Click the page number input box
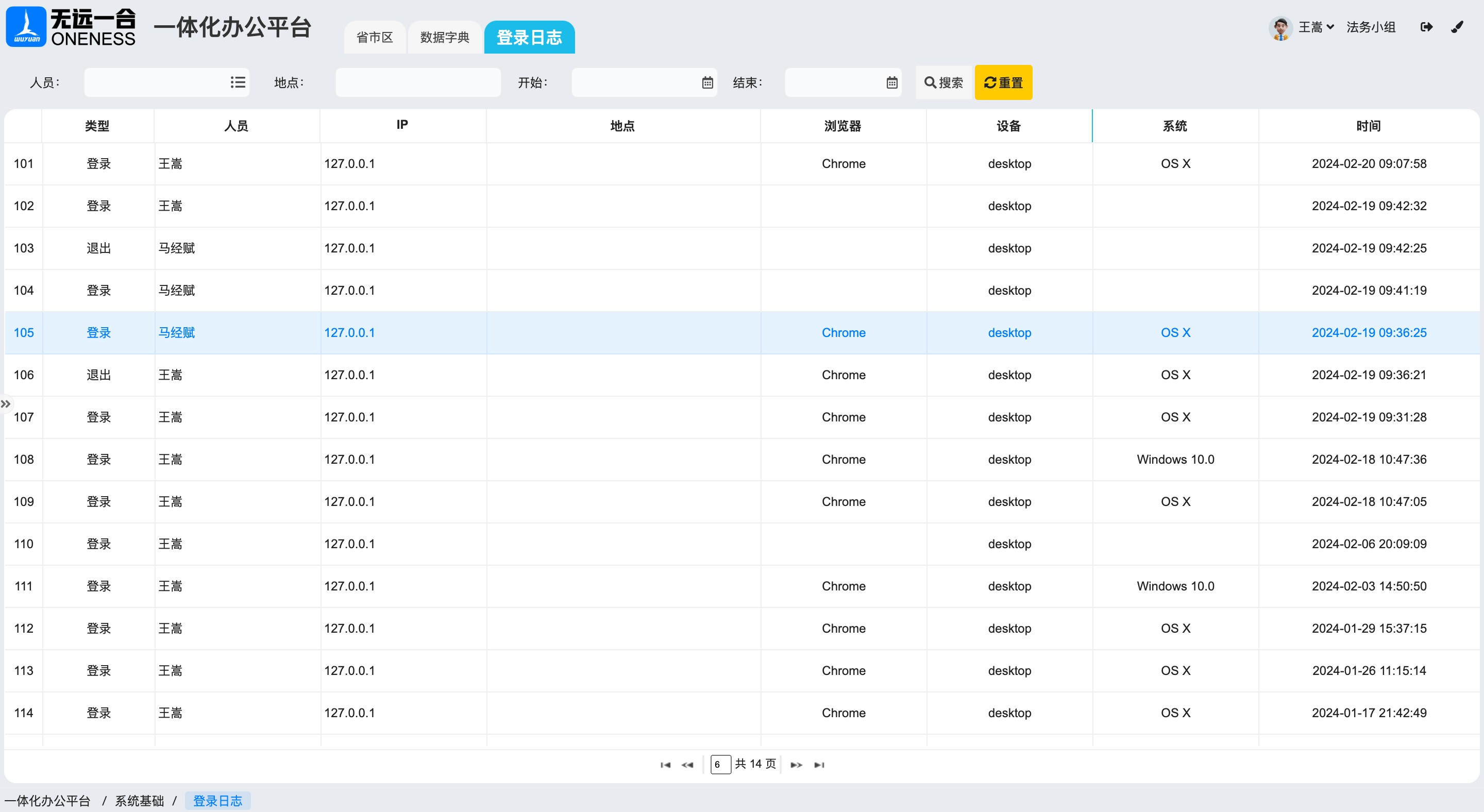The width and height of the screenshot is (1484, 812). click(x=720, y=765)
